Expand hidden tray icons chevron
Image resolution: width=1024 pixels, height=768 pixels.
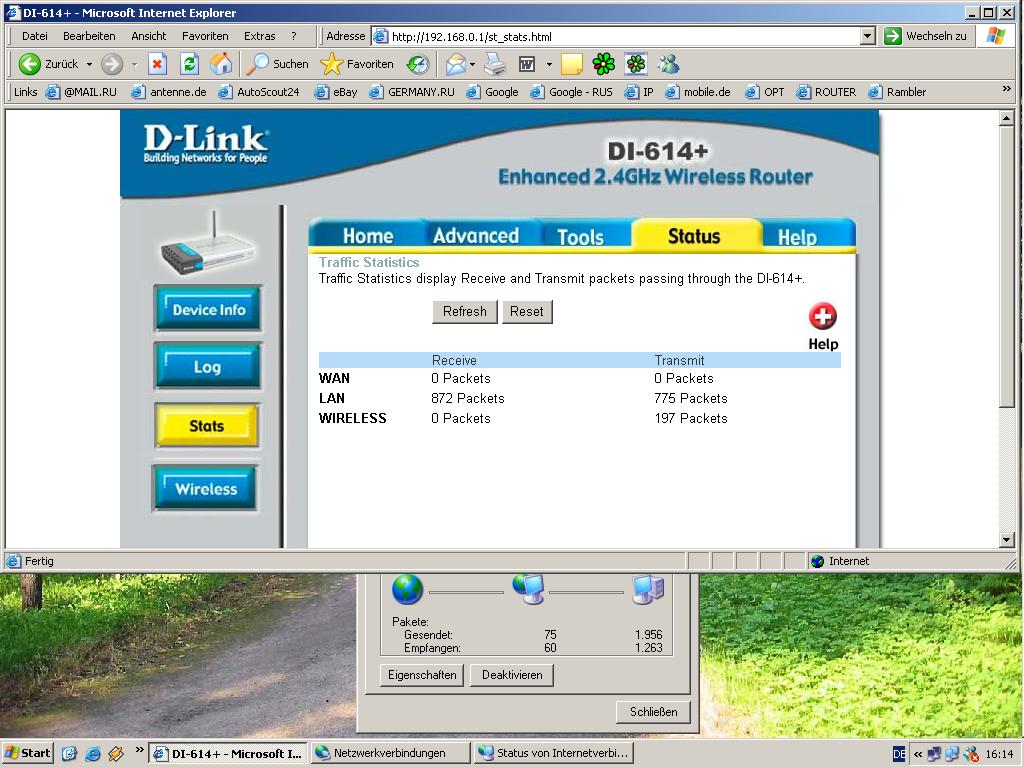[x=918, y=754]
